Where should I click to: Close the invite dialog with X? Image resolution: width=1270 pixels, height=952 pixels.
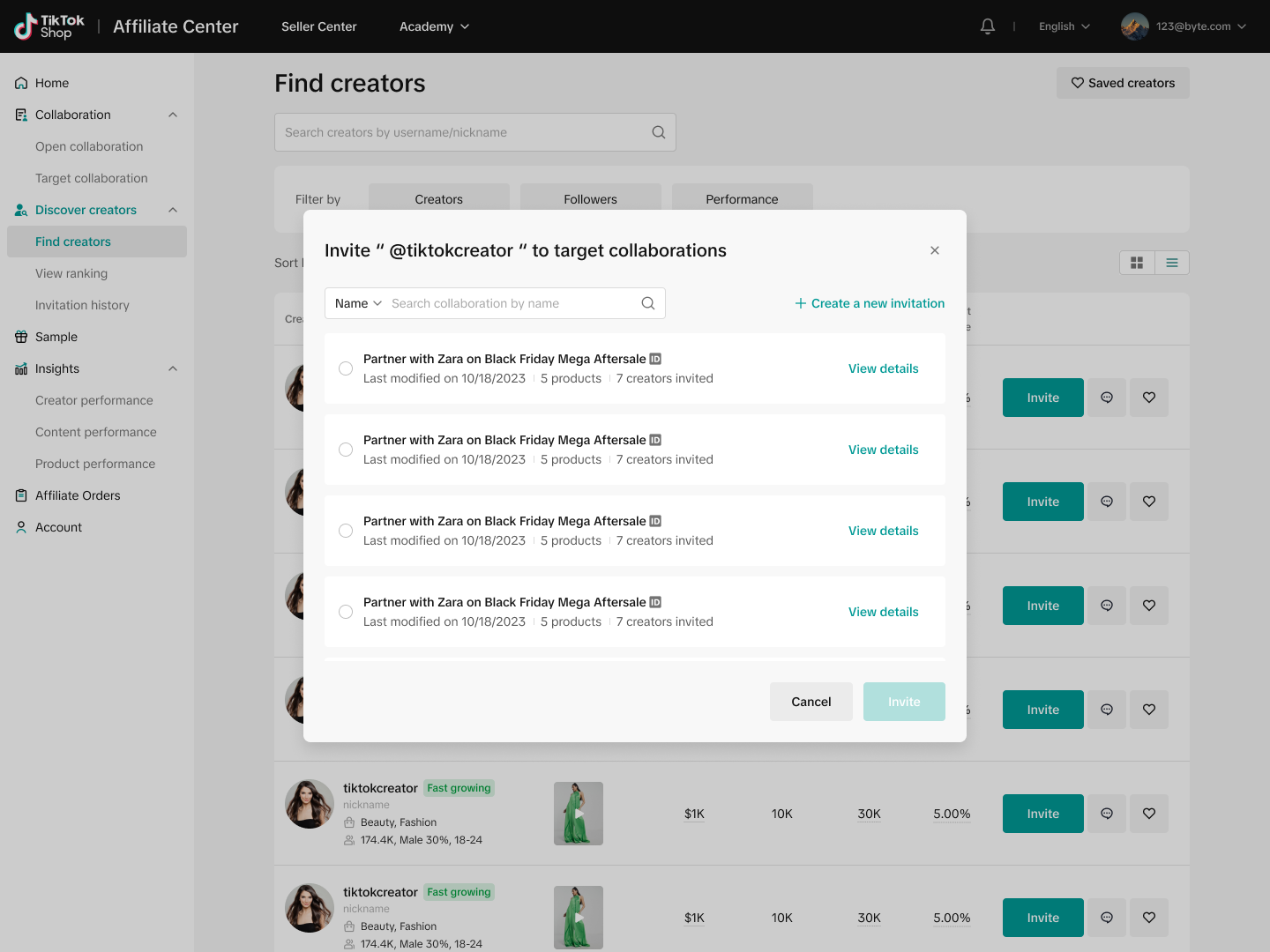(x=935, y=250)
